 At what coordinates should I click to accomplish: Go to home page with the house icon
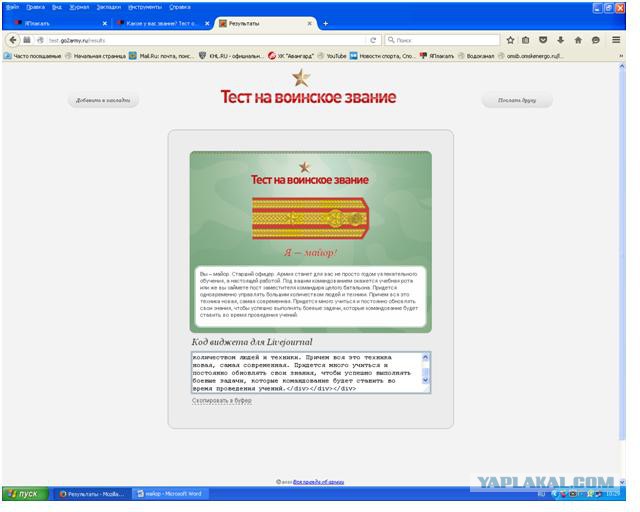click(578, 40)
